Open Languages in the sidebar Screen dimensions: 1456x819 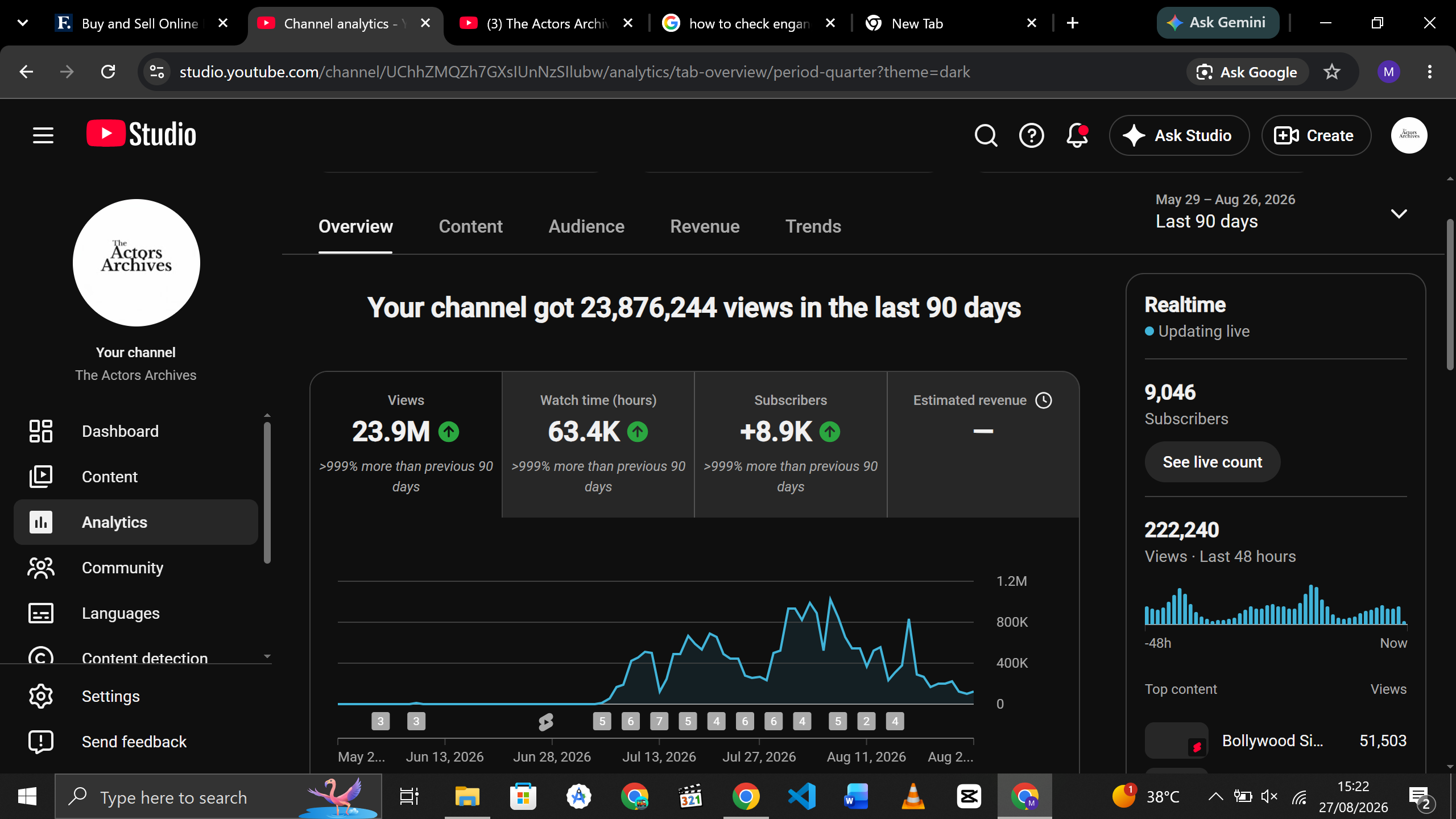[136, 613]
